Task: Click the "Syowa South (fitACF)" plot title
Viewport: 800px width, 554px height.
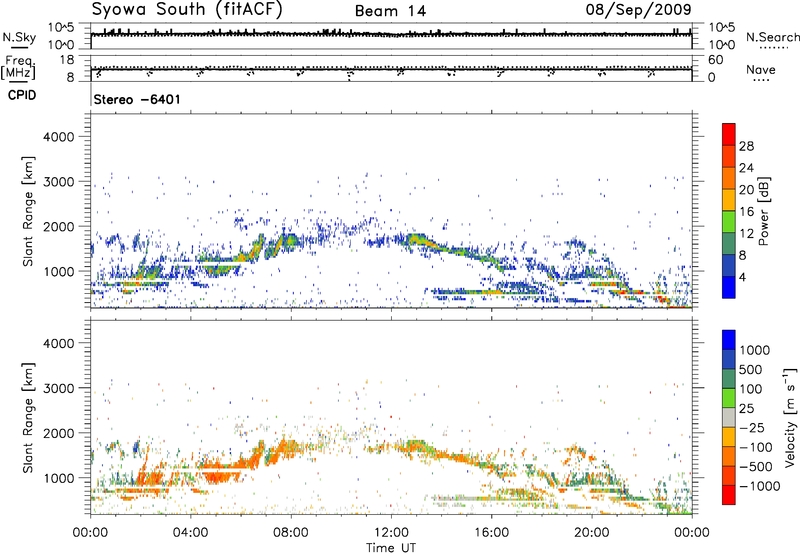Action: [x=187, y=10]
